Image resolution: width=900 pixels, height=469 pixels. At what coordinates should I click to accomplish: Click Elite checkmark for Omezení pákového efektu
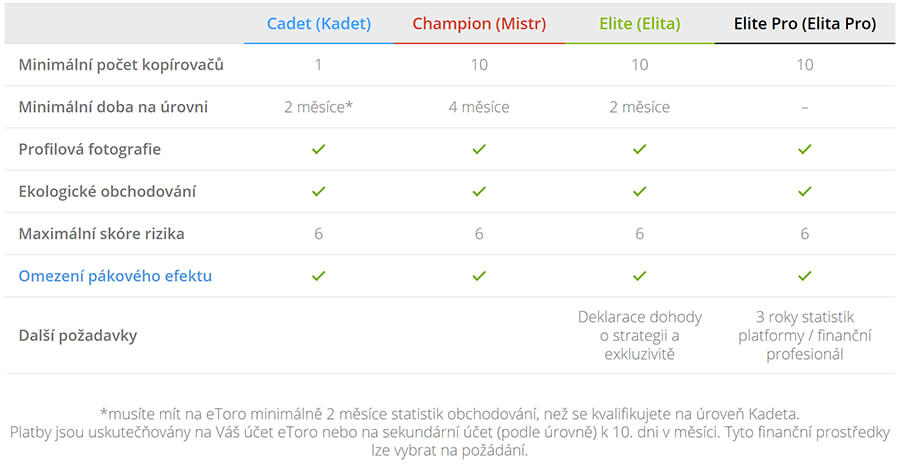[x=639, y=276]
